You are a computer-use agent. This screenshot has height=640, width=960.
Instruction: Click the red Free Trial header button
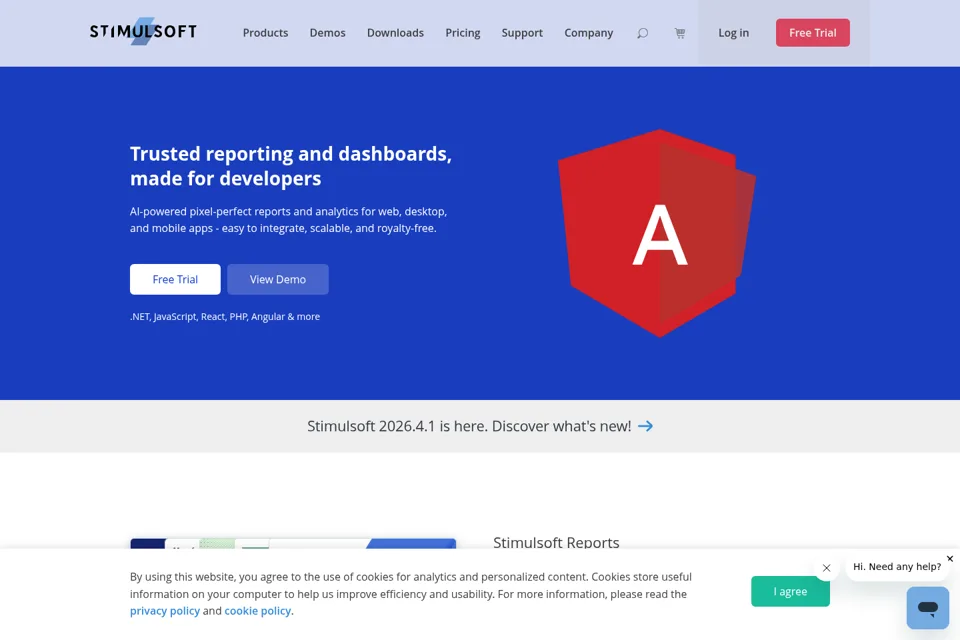(x=812, y=32)
